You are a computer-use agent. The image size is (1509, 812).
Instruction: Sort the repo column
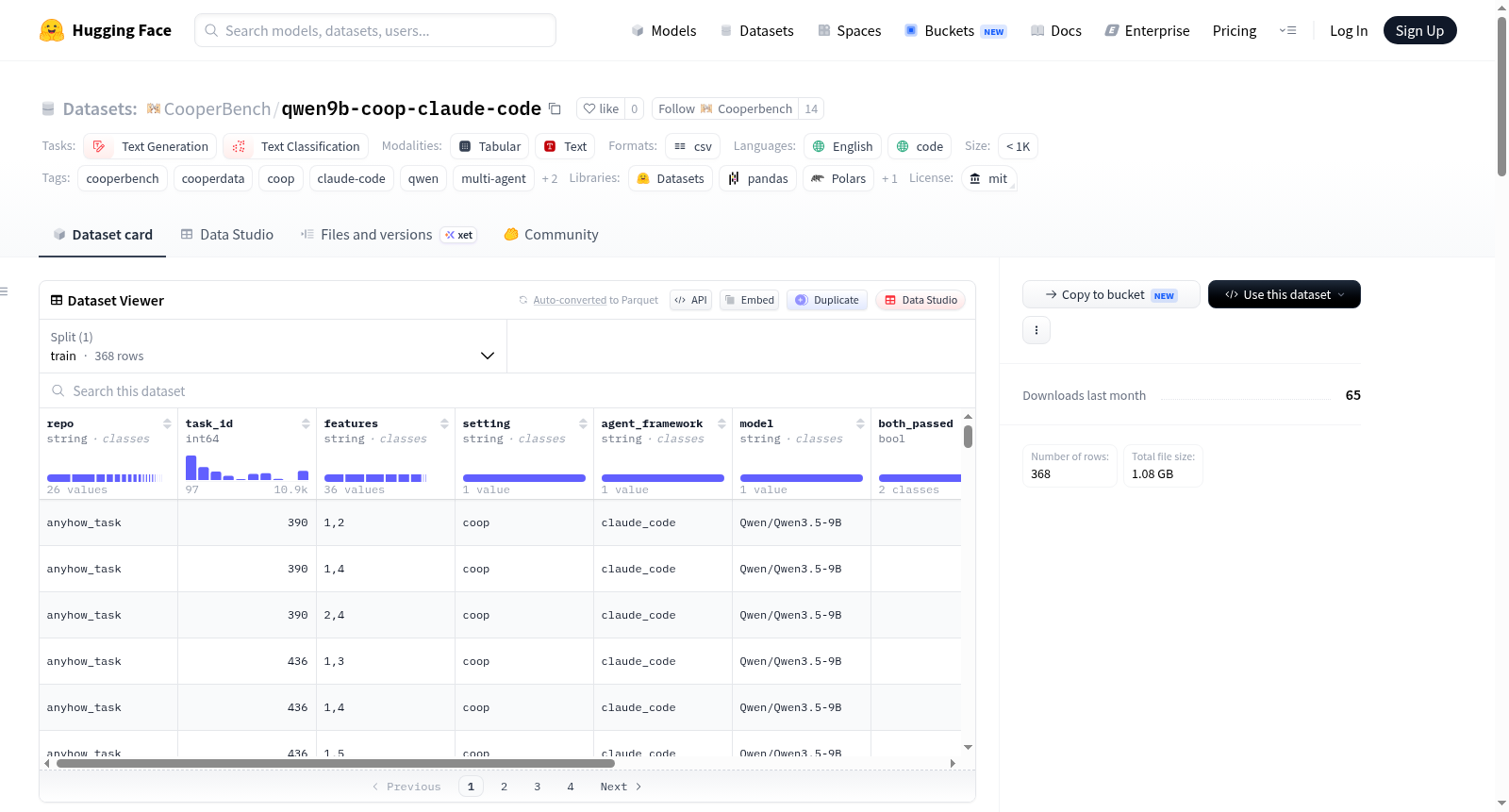coord(167,423)
